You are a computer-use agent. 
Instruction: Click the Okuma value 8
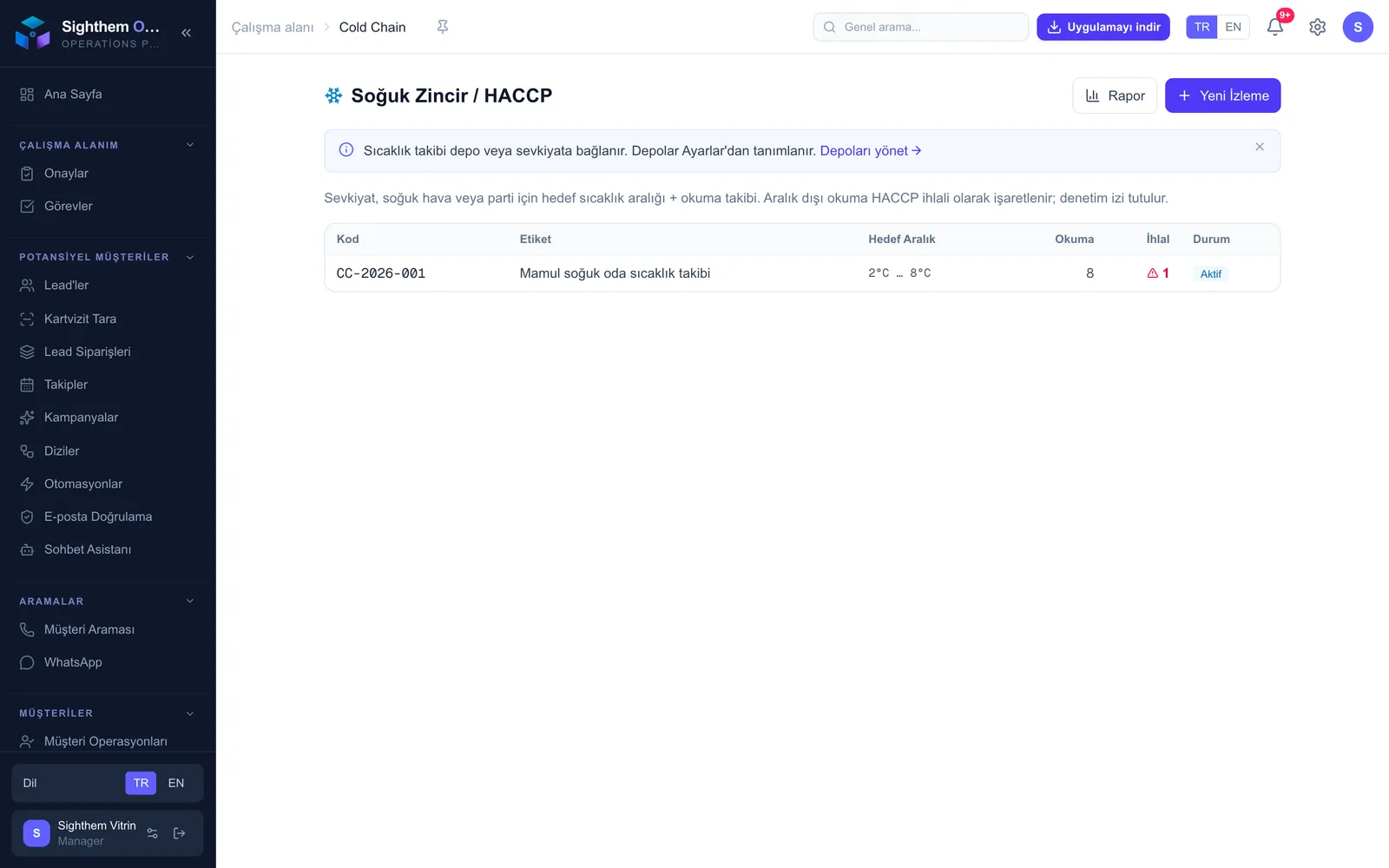[1089, 273]
